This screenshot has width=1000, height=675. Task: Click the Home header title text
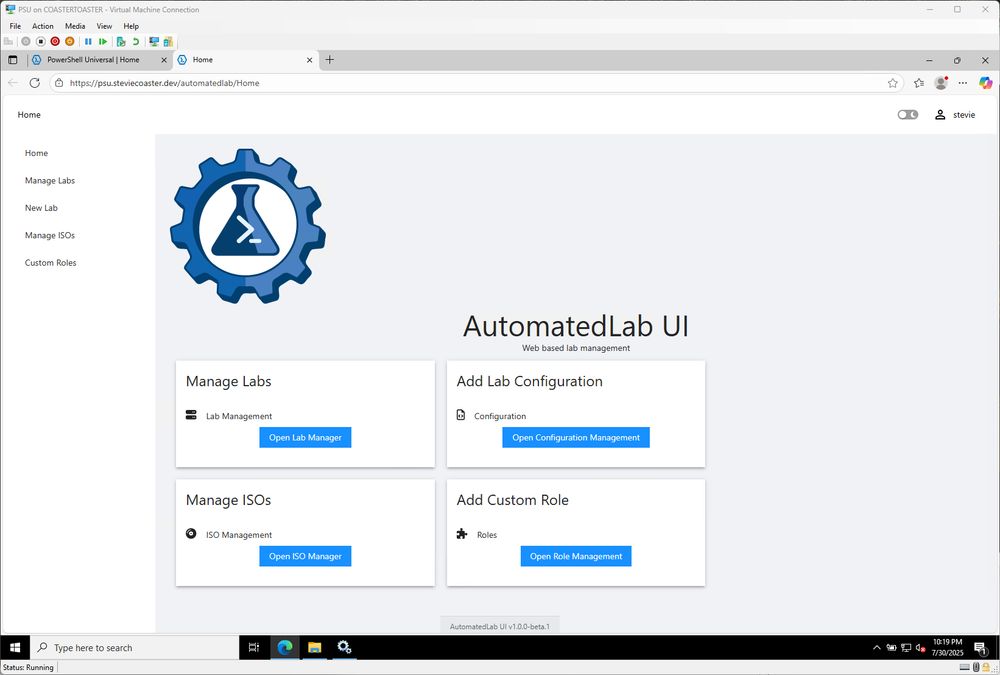click(x=29, y=115)
